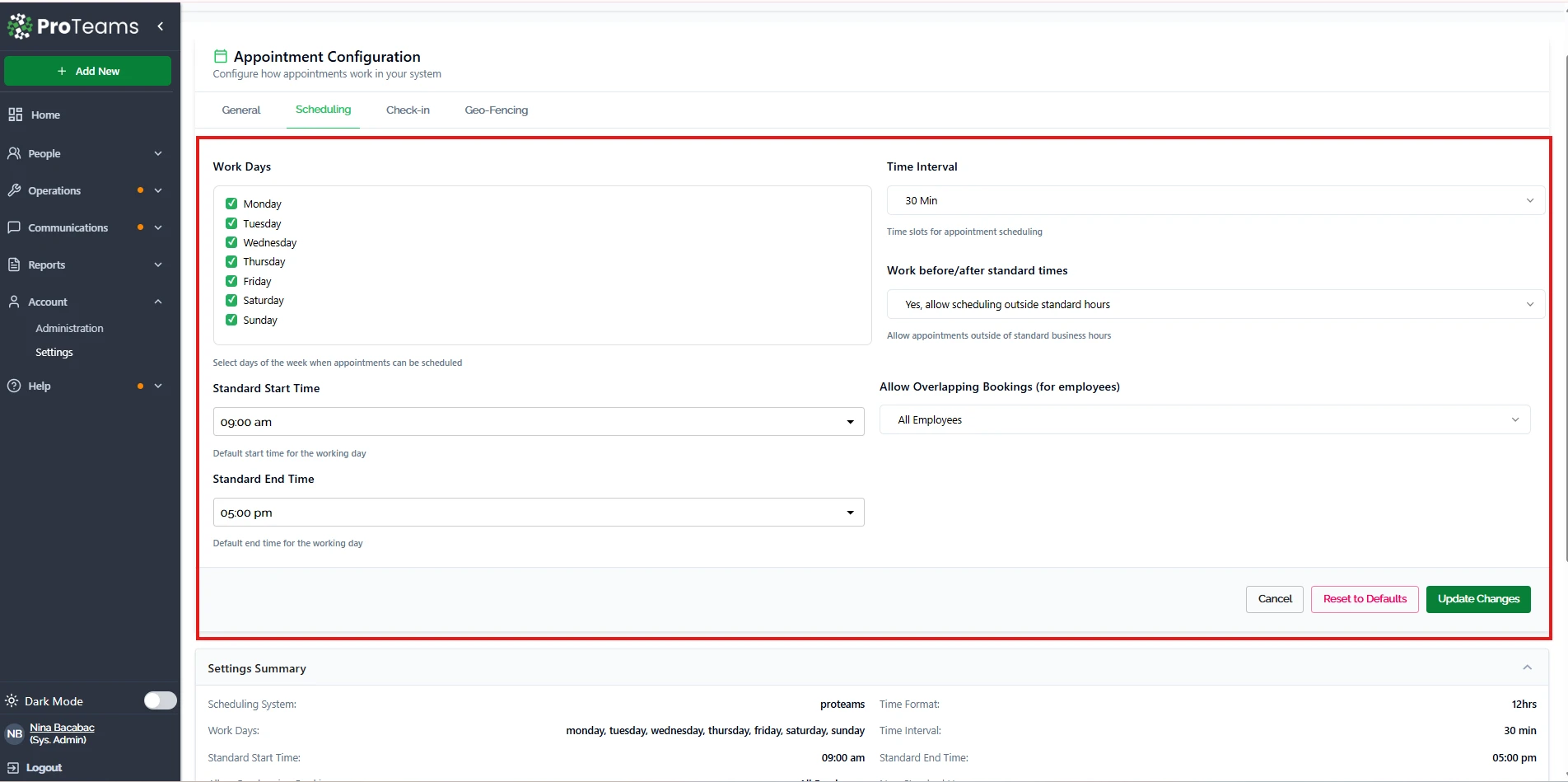Viewport: 1568px width, 782px height.
Task: Open the Allow Overlapping Bookings dropdown
Action: pyautogui.click(x=1204, y=419)
